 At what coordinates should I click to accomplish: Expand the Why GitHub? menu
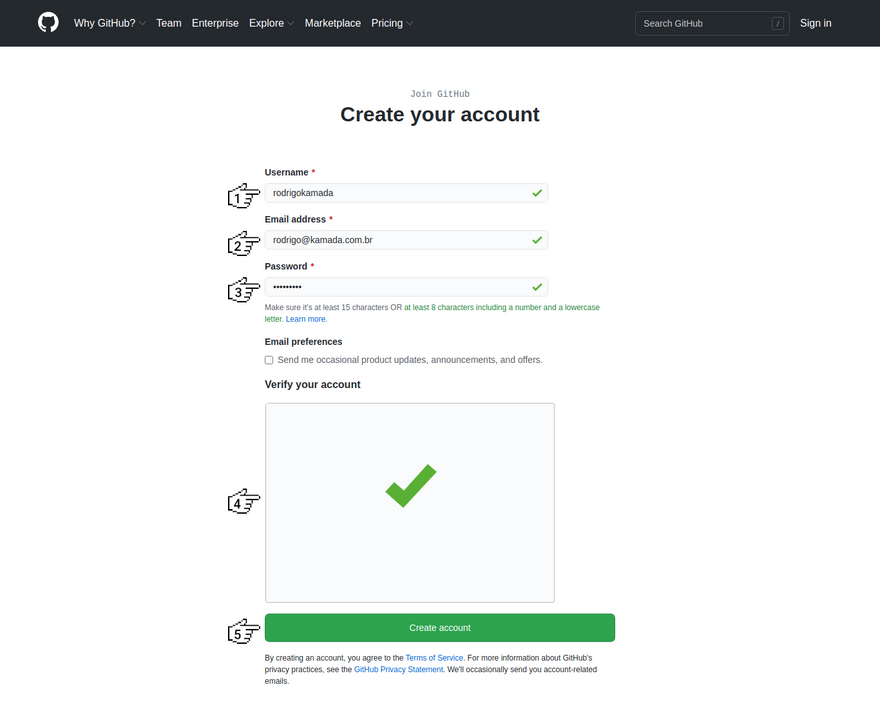pyautogui.click(x=109, y=23)
